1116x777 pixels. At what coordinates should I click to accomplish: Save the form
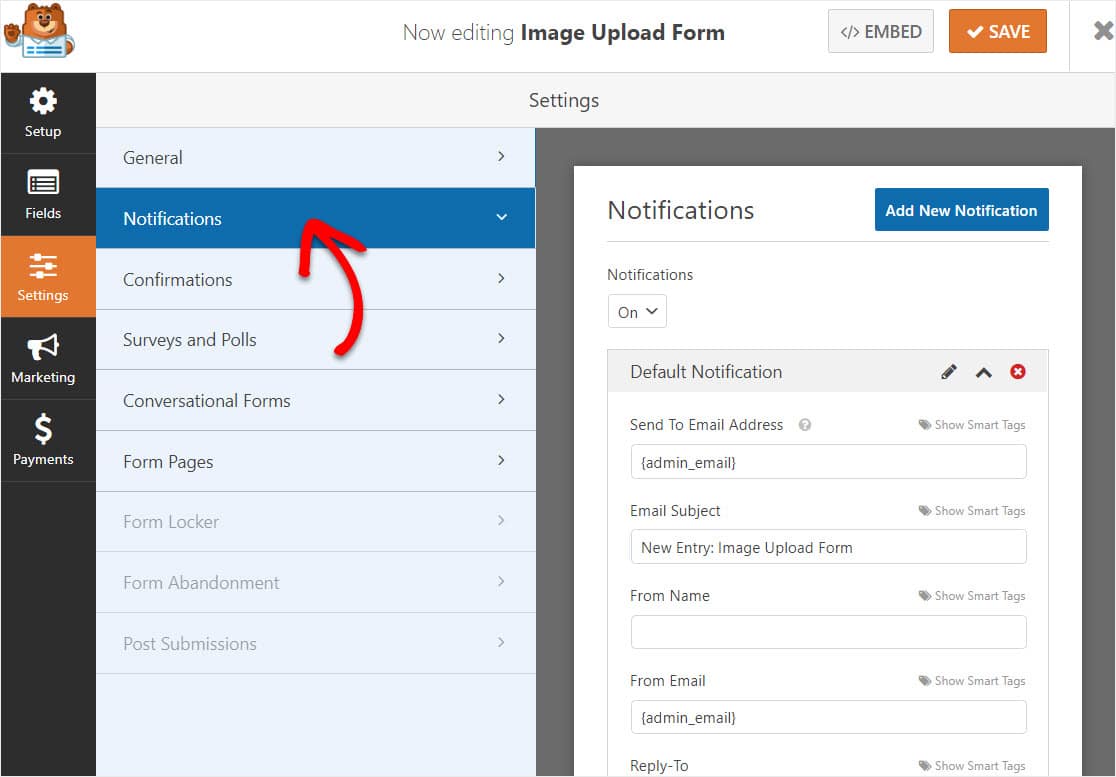coord(998,31)
